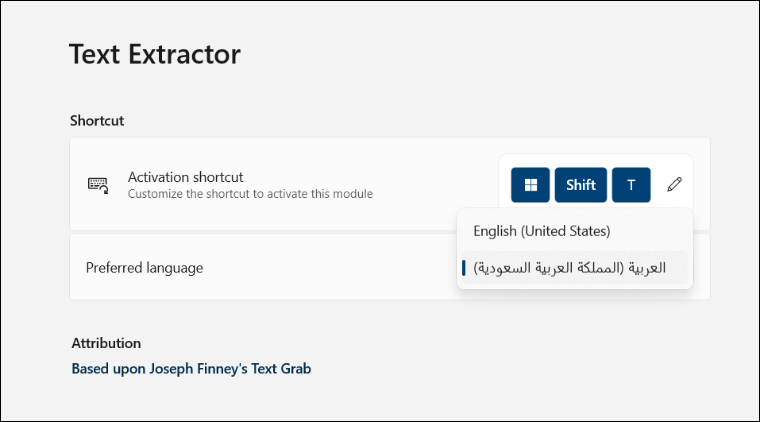760x422 pixels.
Task: Select the Shift key chip
Action: (x=581, y=185)
